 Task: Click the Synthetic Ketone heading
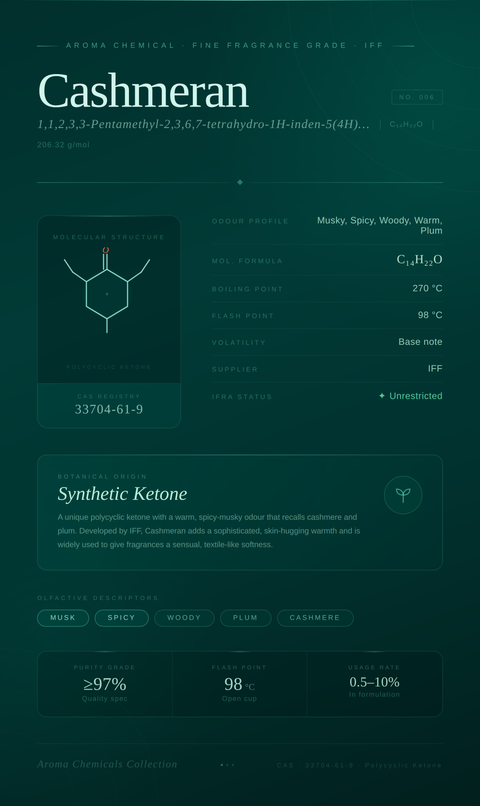[x=122, y=494]
